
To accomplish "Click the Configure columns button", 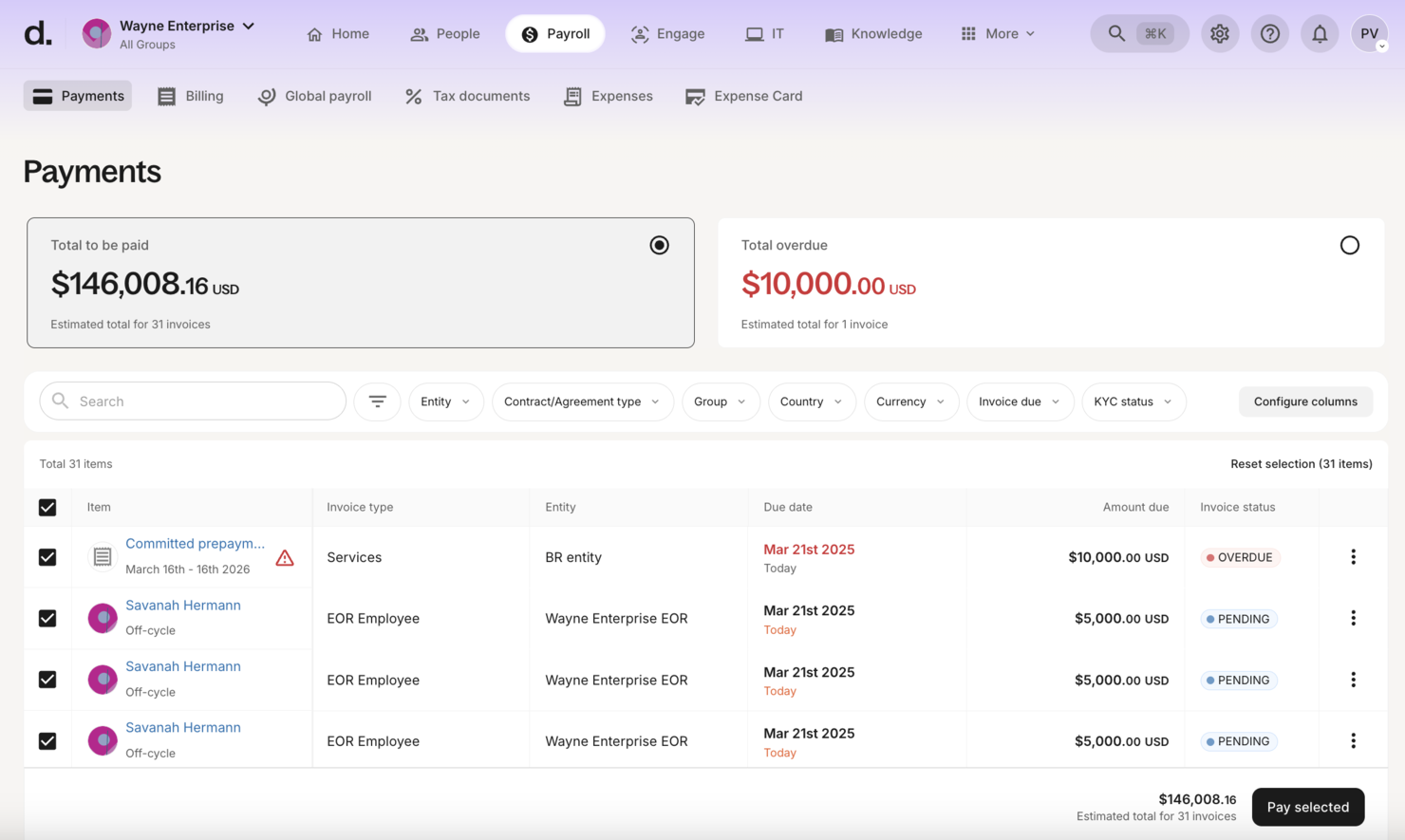I will [1304, 401].
